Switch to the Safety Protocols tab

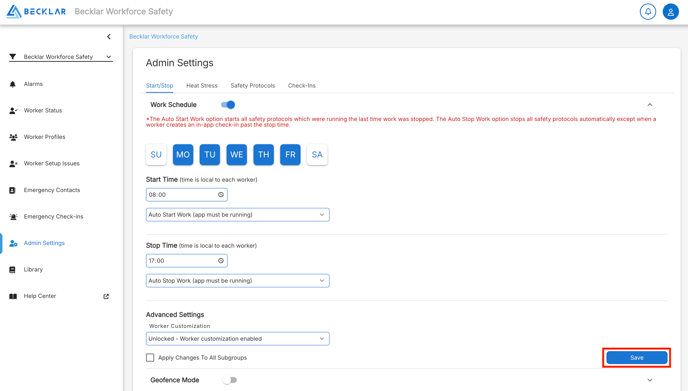tap(253, 86)
